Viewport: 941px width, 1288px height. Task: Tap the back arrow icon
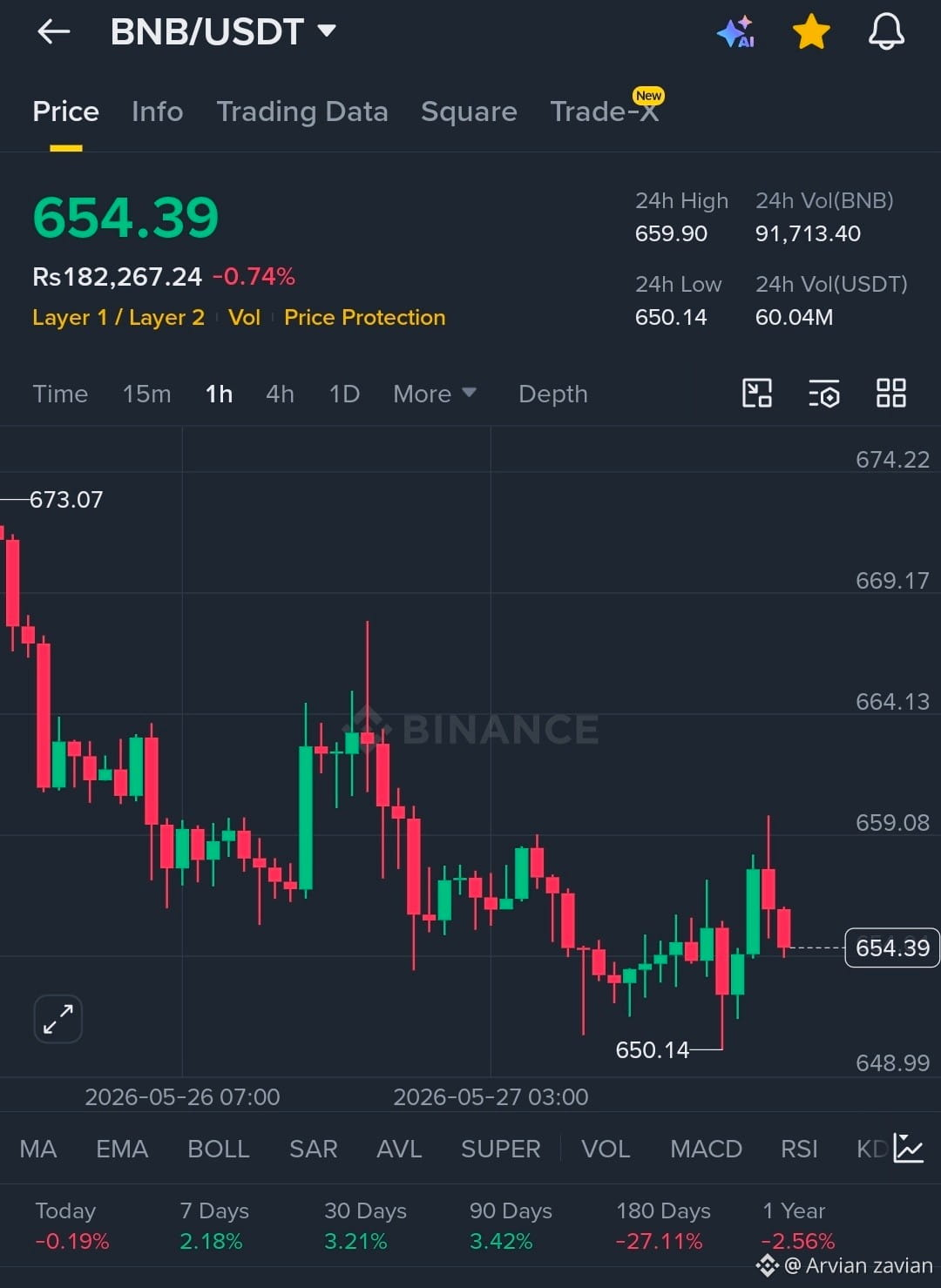[54, 32]
